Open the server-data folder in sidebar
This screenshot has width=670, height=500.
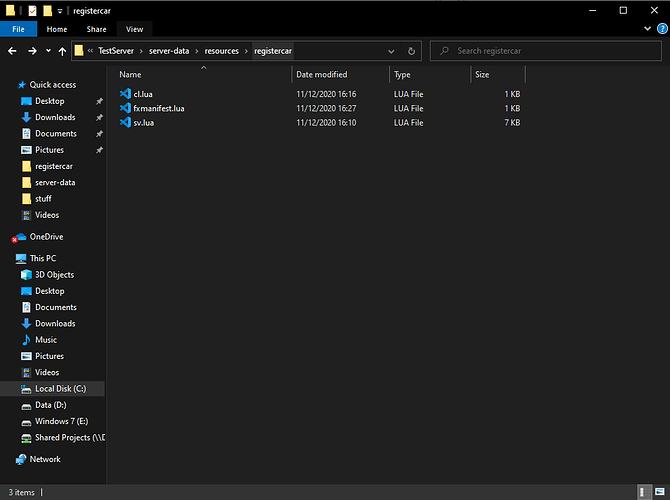[x=55, y=182]
